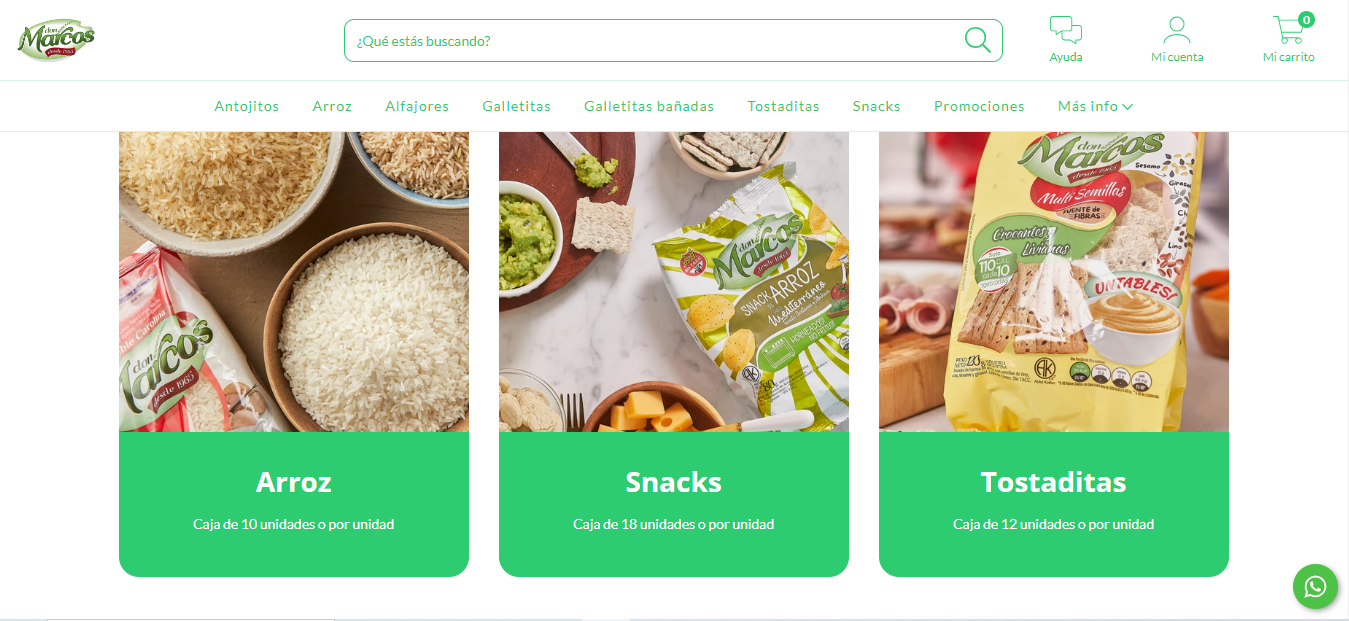The image size is (1349, 621).
Task: Focus the ¿Qué estás buscando? search field
Action: (x=673, y=41)
